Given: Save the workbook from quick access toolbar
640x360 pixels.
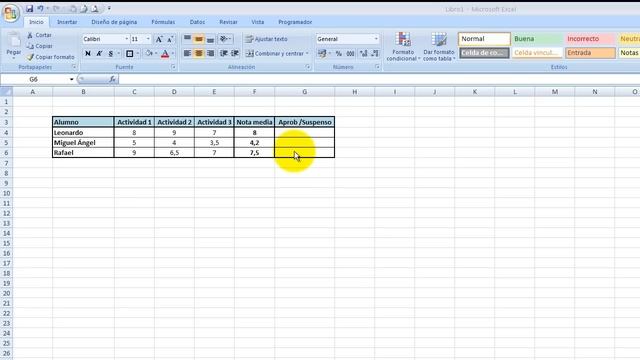Looking at the screenshot, I should click(29, 9).
